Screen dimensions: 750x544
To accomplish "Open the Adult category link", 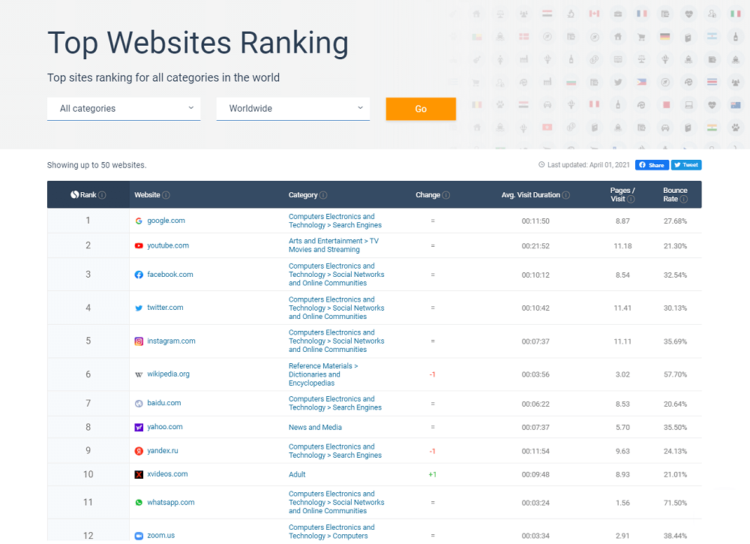I will click(x=297, y=475).
